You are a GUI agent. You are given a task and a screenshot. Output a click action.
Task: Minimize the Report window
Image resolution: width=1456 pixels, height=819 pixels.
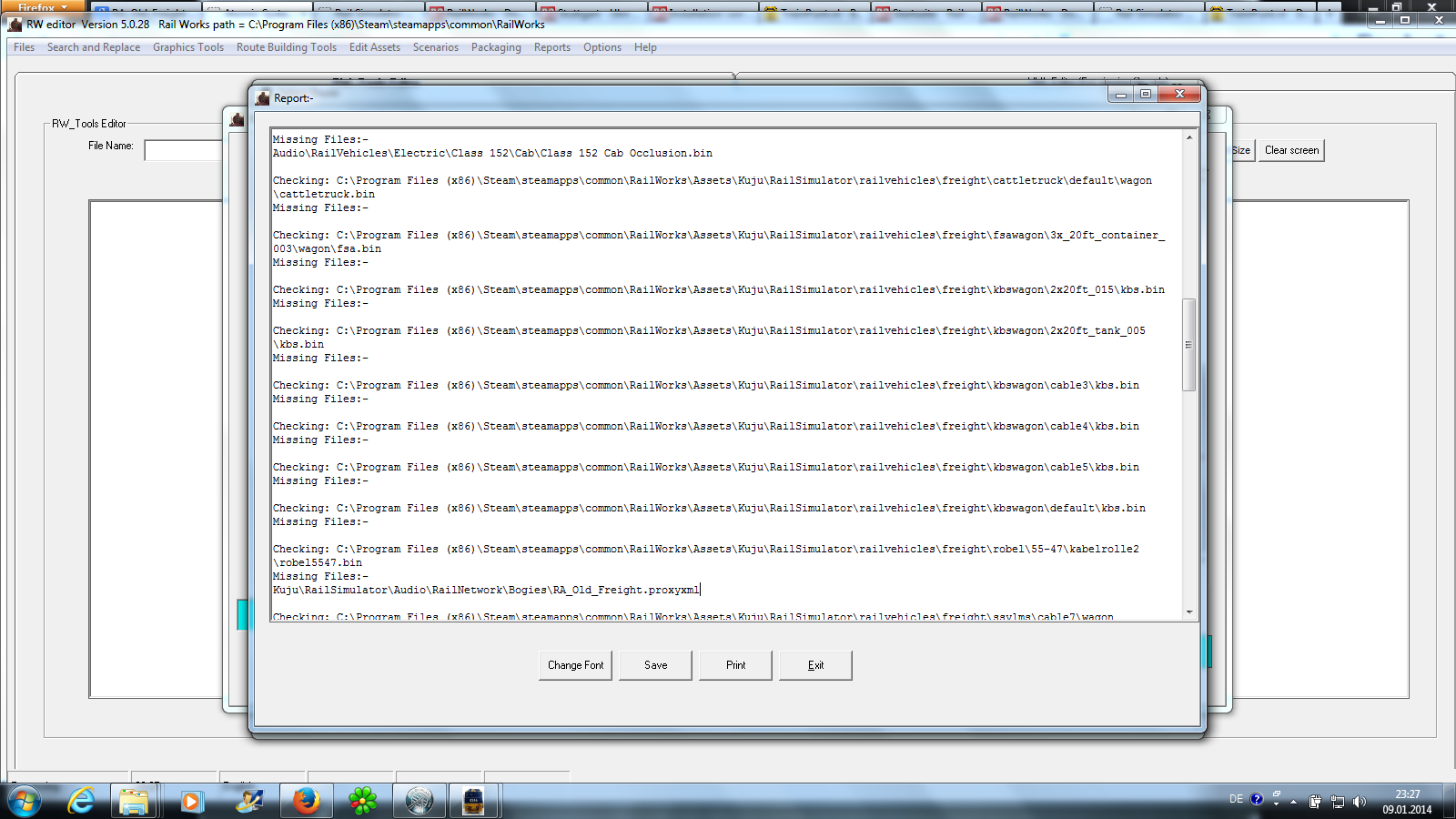(x=1121, y=94)
